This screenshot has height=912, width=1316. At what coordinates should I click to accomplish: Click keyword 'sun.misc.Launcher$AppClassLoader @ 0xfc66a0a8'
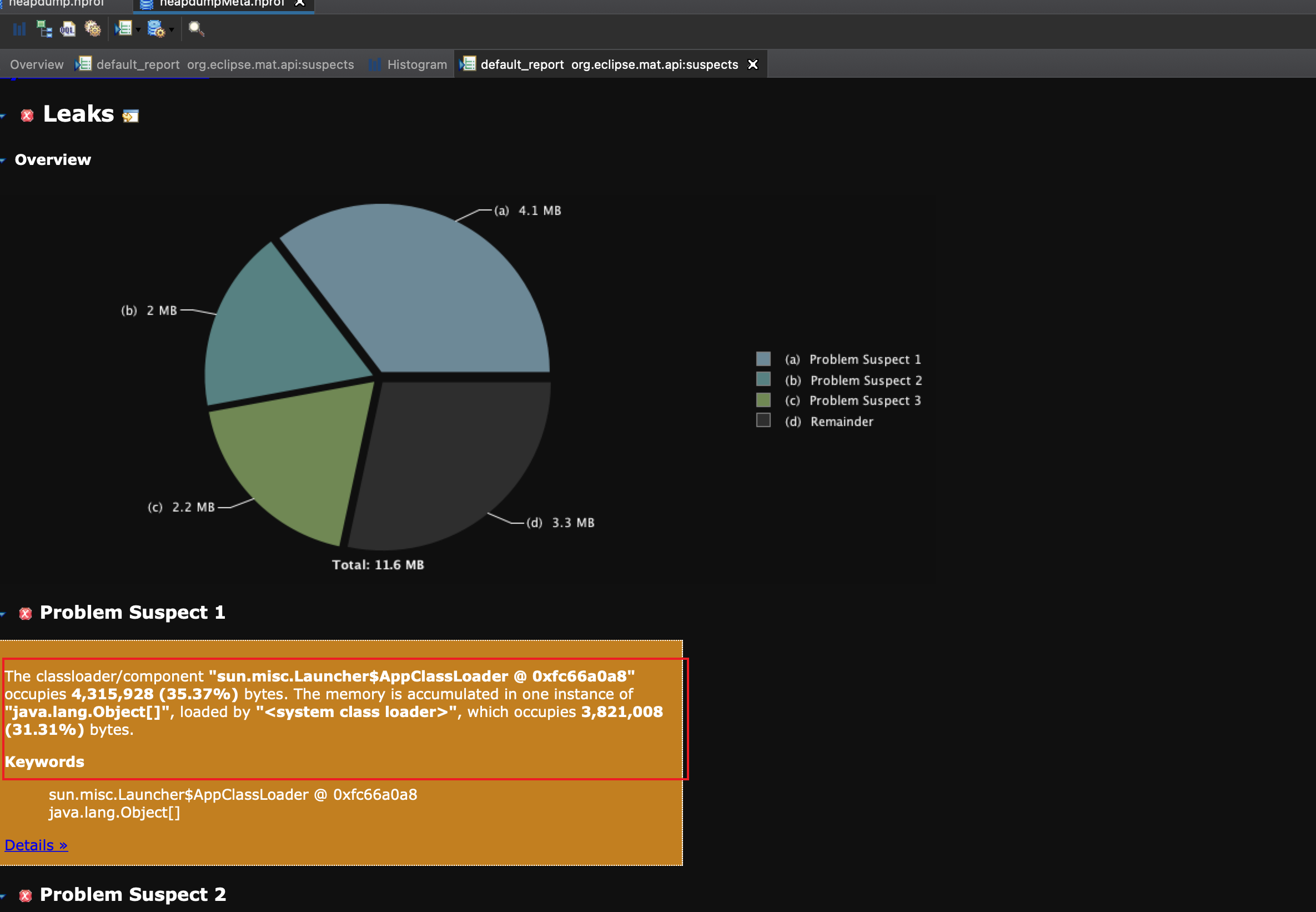click(233, 794)
